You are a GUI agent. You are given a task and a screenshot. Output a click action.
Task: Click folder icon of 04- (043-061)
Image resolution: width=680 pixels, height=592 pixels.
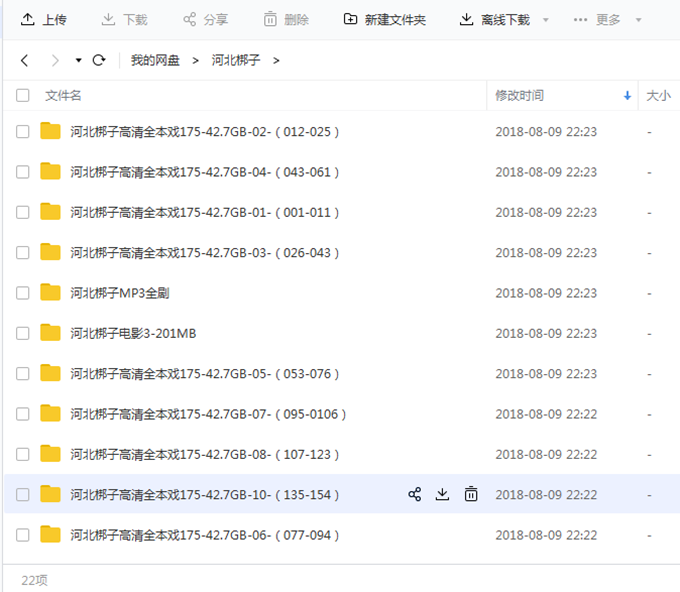tap(50, 171)
